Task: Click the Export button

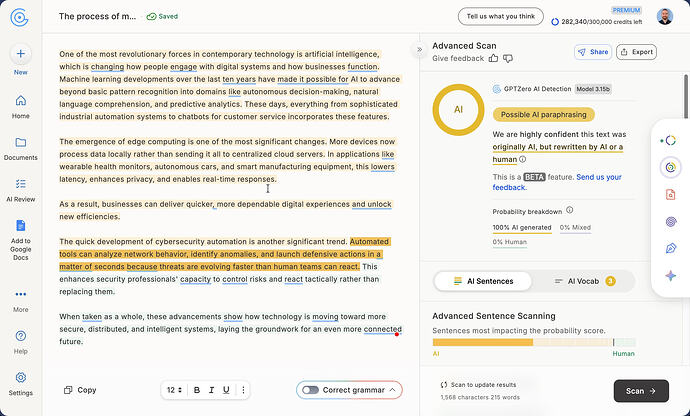Action: [x=636, y=52]
